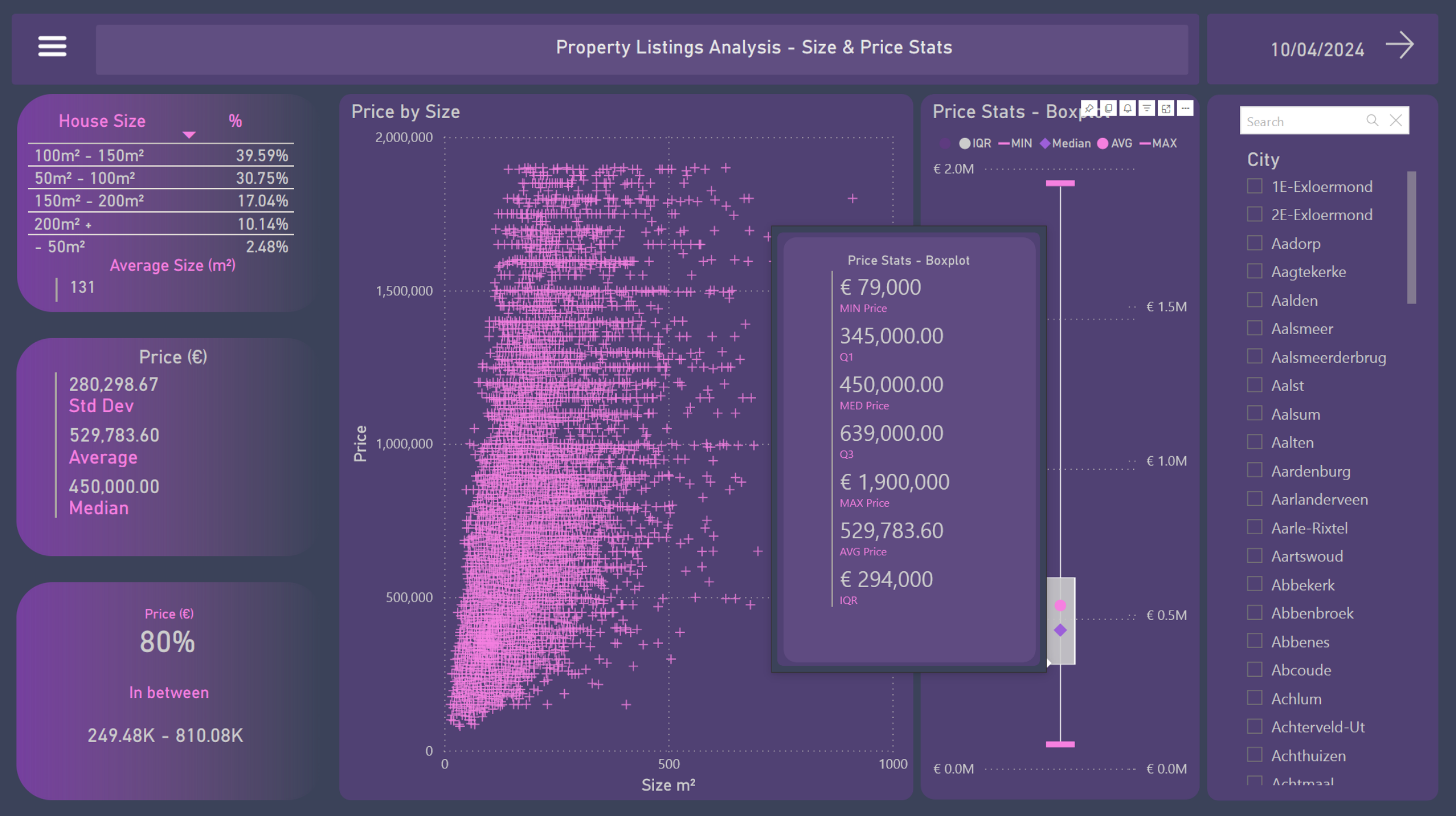Click the 80% price card value
The width and height of the screenshot is (1456, 816).
(x=167, y=642)
